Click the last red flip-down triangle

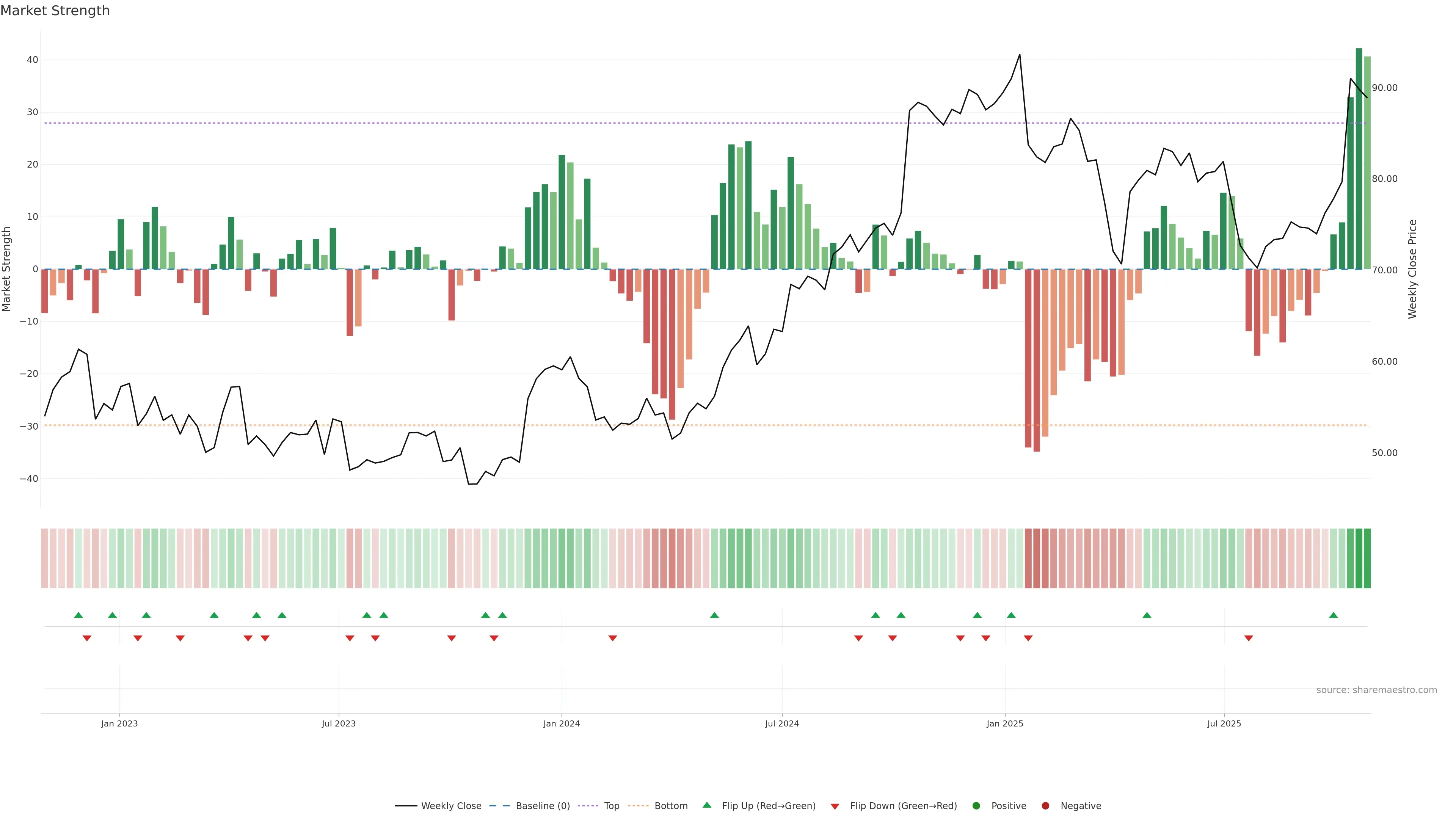pyautogui.click(x=1249, y=638)
